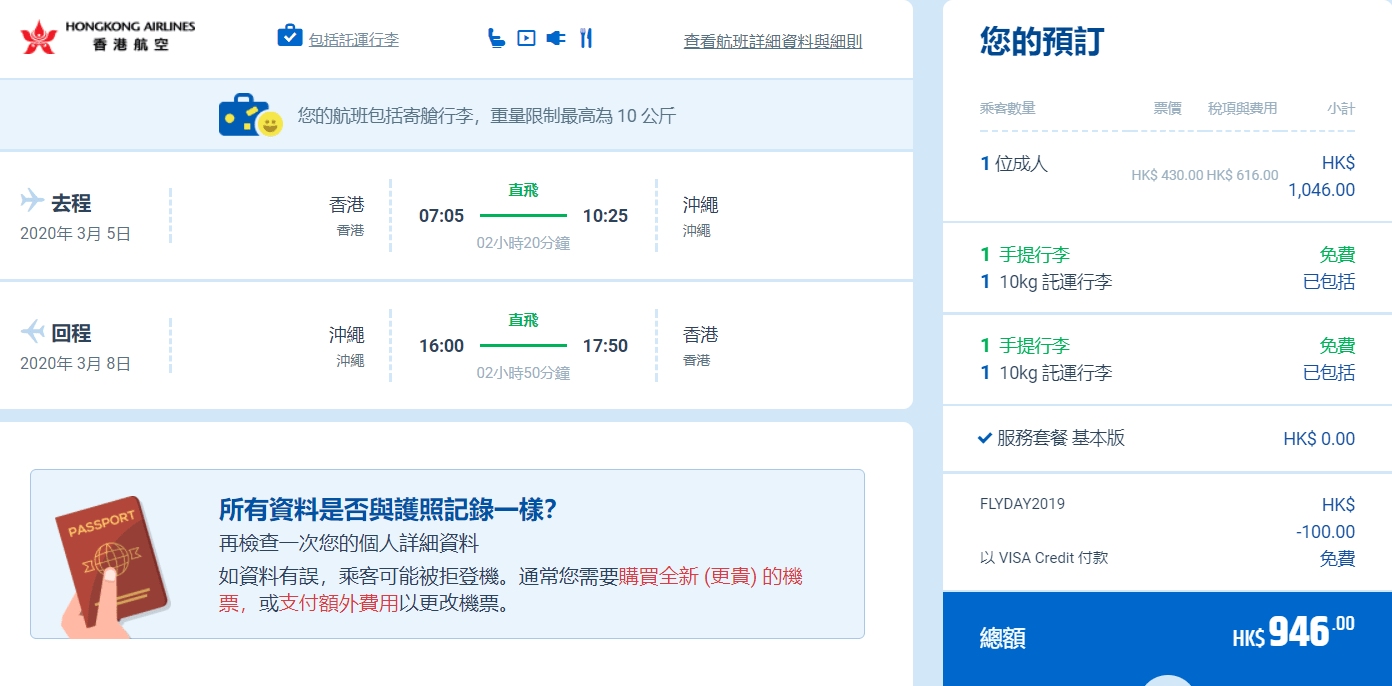Click the HK$ 616.00 taxes value
Viewport: 1392px width, 686px height.
tap(1242, 175)
